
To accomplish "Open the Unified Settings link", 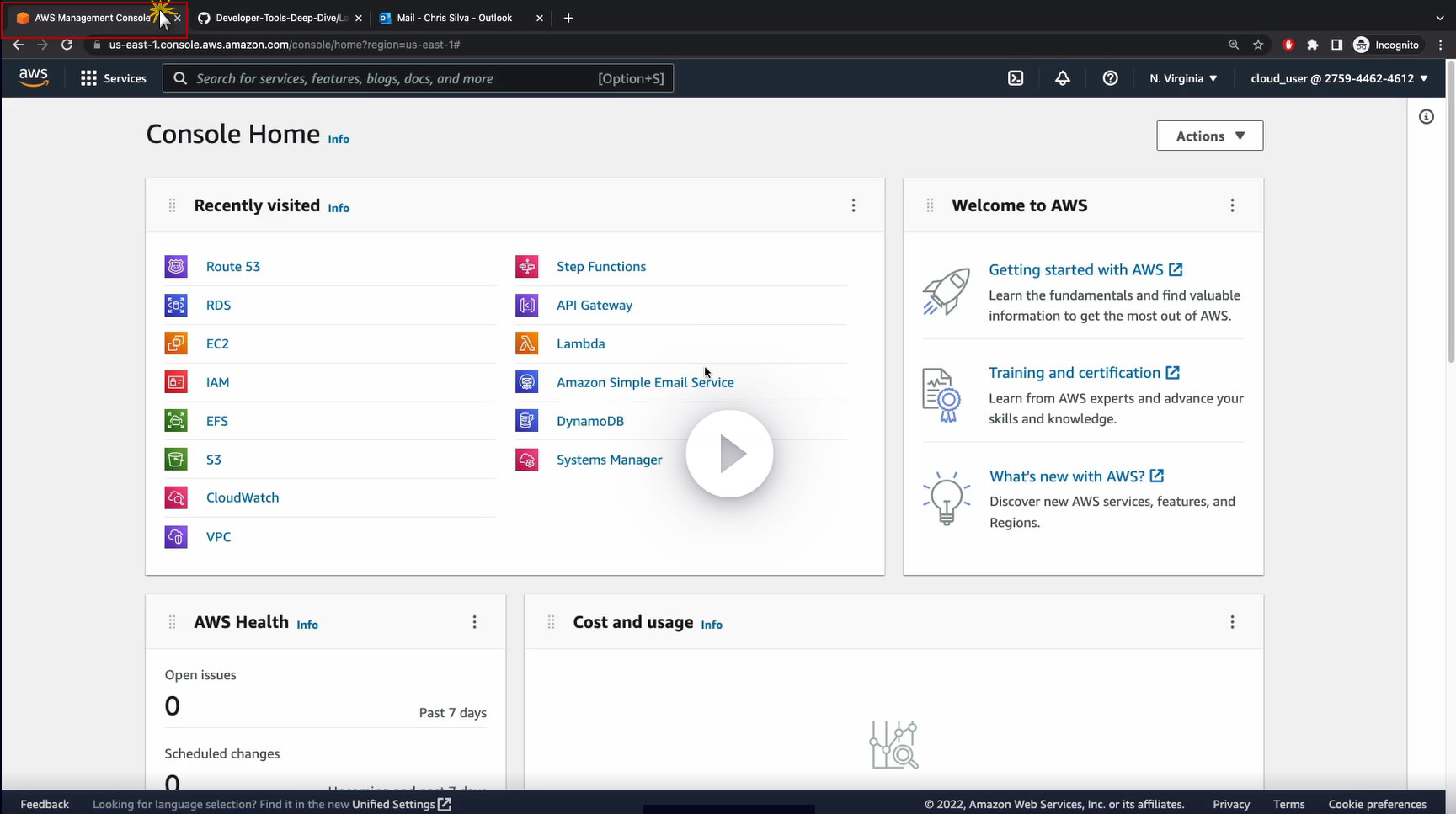I will pos(402,804).
